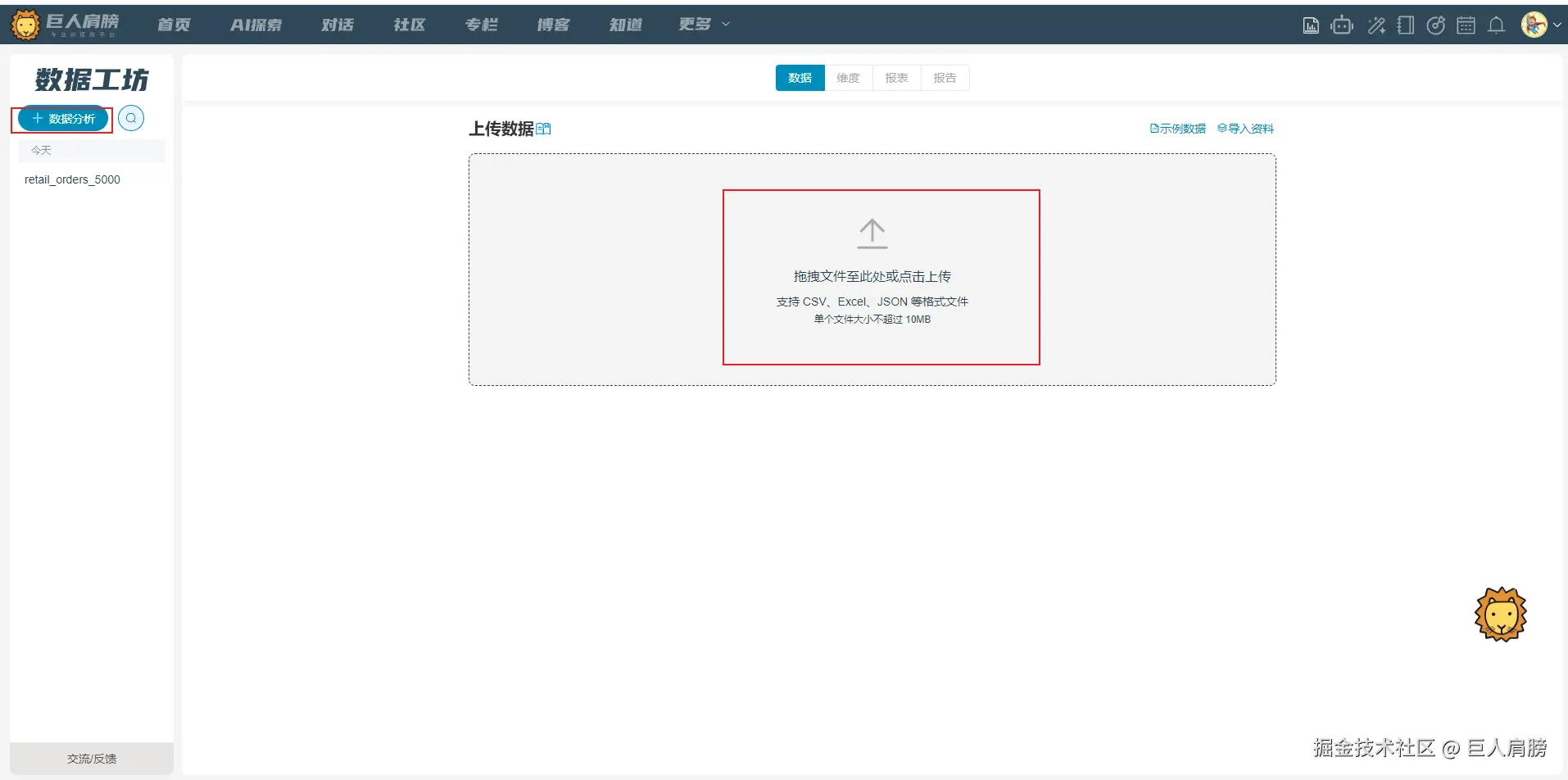Open the help book icon beside 上传数据
The image size is (1568, 780).
click(x=543, y=129)
